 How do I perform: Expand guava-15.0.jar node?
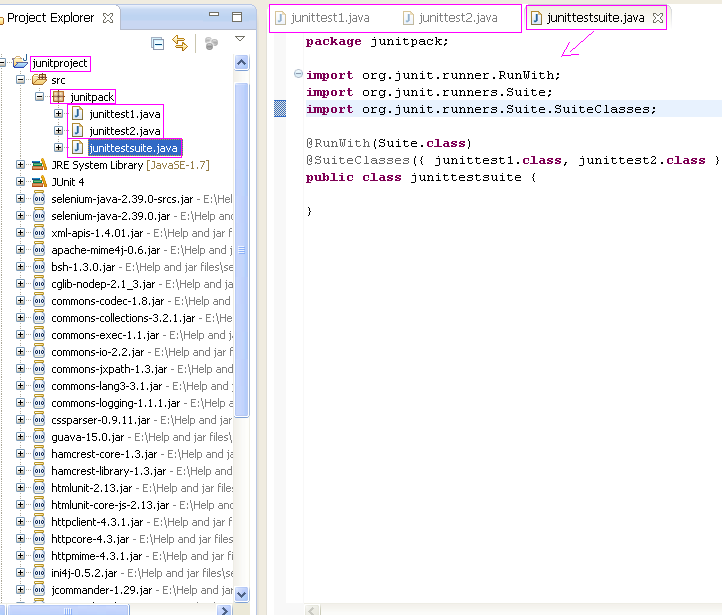(x=20, y=437)
